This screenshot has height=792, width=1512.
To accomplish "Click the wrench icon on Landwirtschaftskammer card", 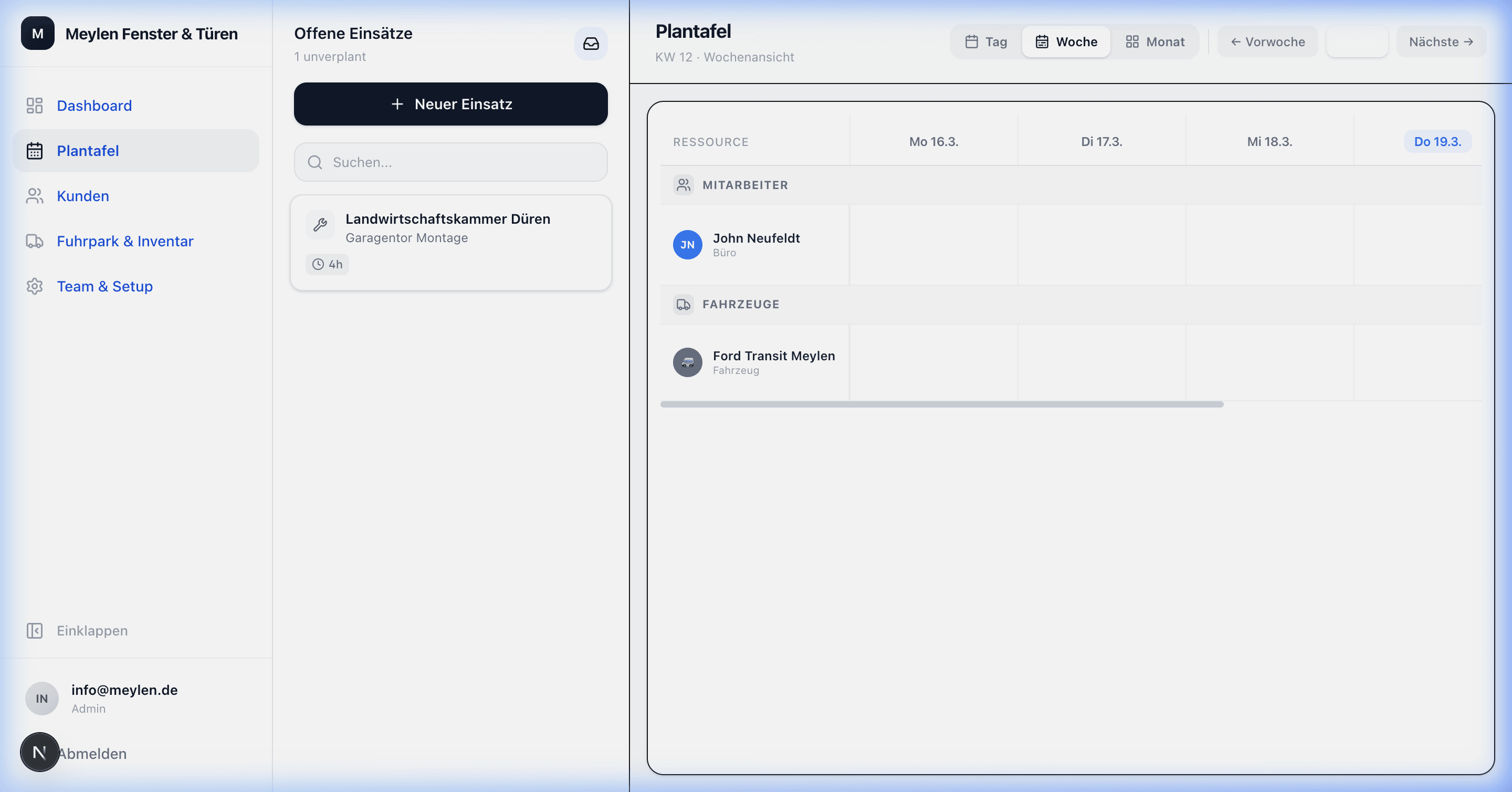I will coord(320,225).
